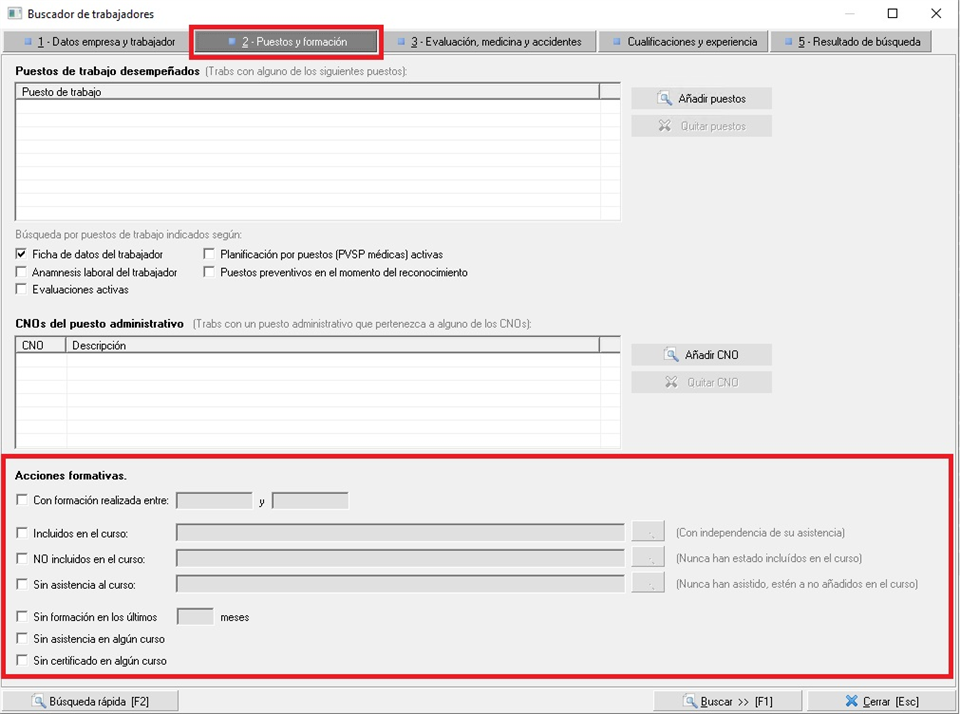Click the app icon in title bar

[14, 14]
